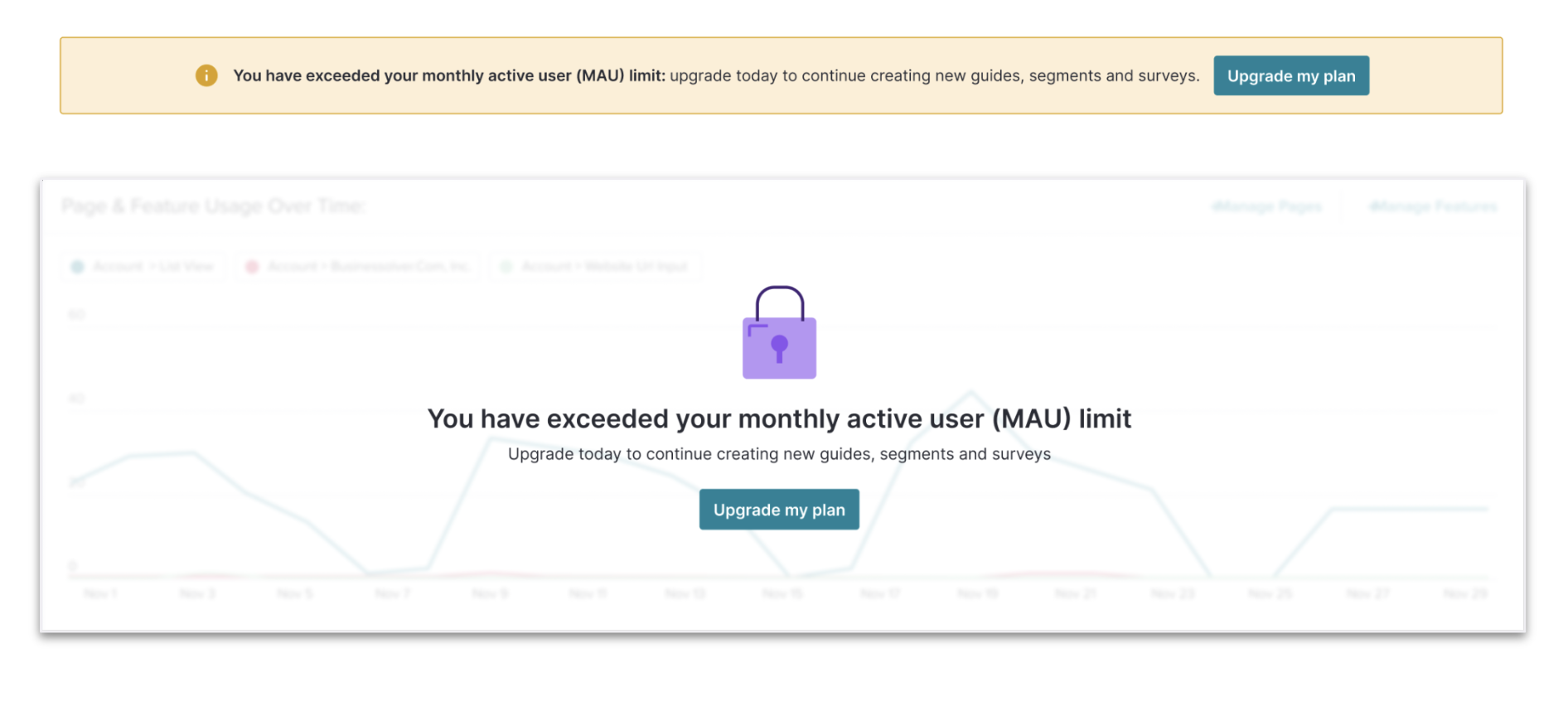Select the Nov 1 label on chart axis

tap(99, 593)
